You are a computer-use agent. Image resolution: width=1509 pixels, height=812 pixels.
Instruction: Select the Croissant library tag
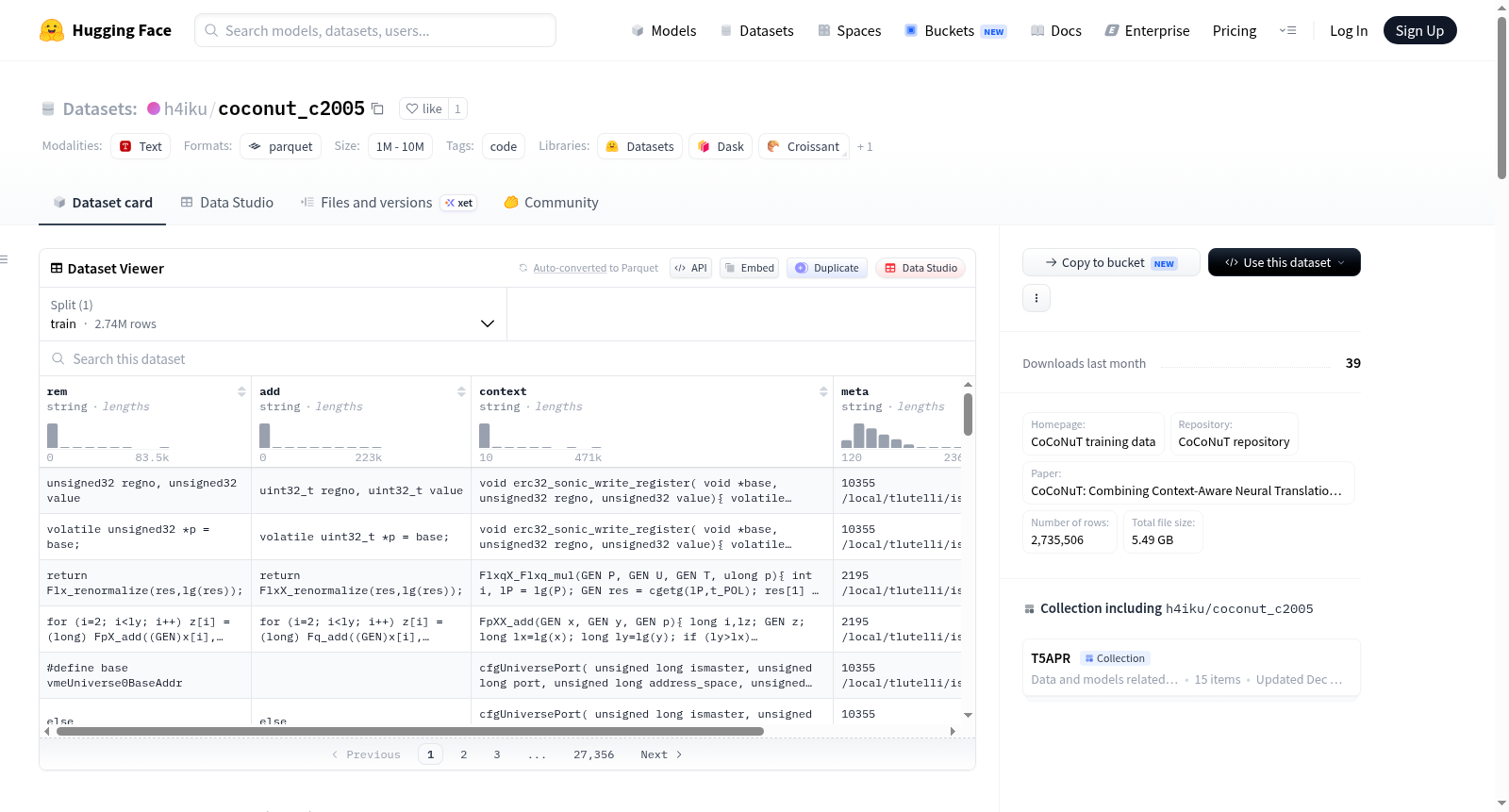click(x=804, y=146)
